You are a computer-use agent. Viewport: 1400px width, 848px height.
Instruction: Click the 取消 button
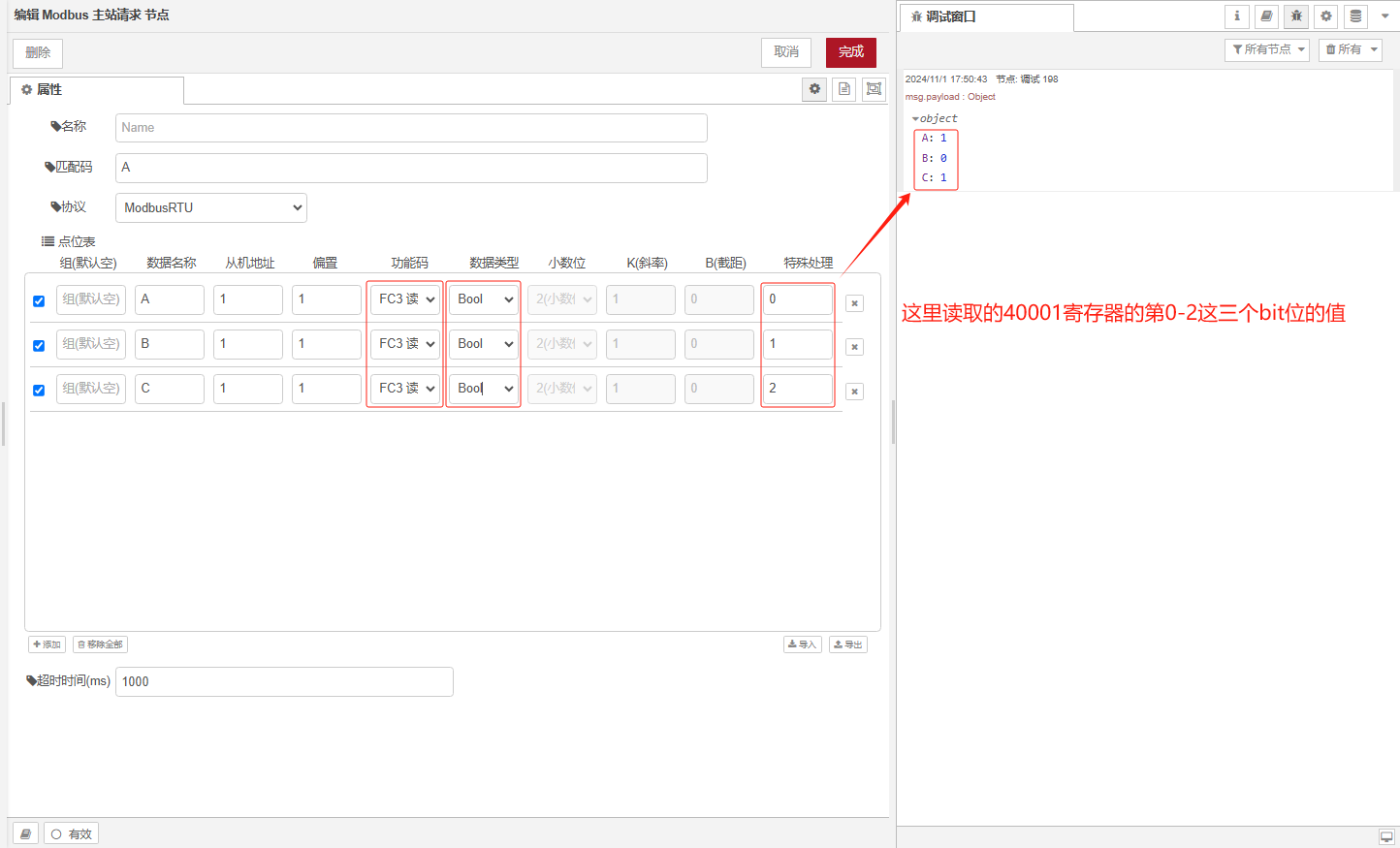(786, 52)
